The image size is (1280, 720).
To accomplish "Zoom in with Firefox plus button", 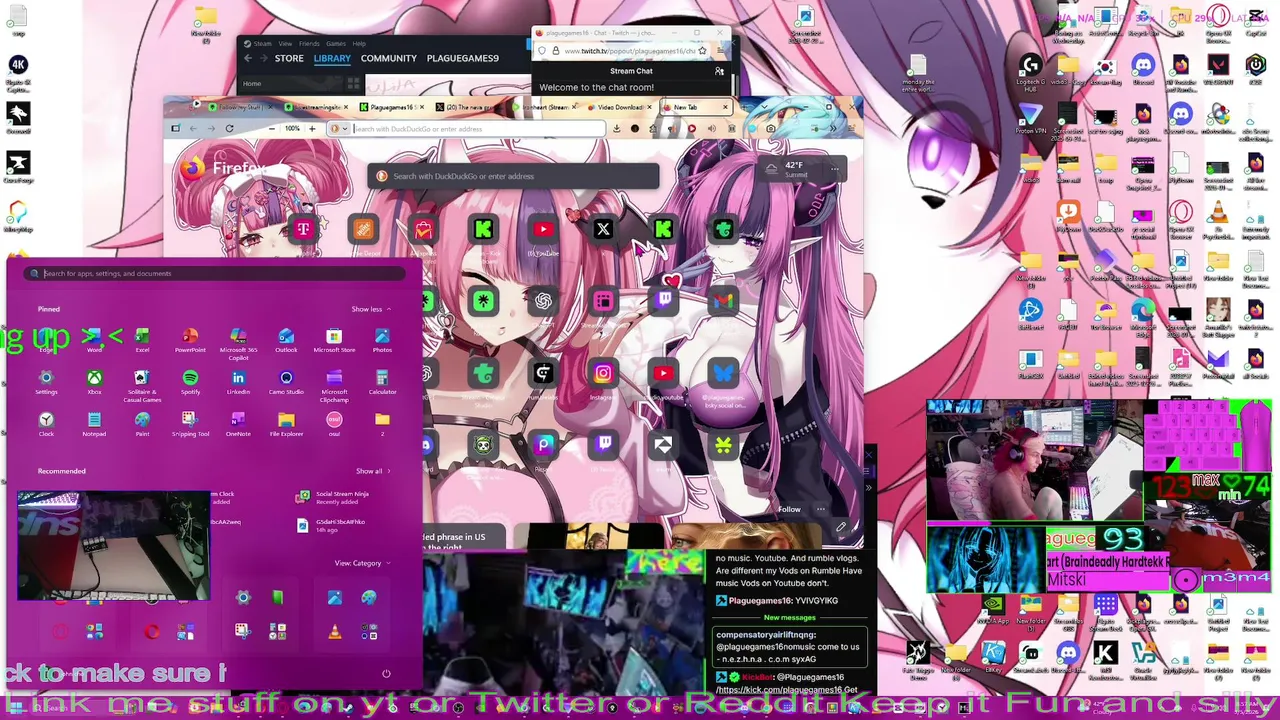I will click(x=312, y=128).
